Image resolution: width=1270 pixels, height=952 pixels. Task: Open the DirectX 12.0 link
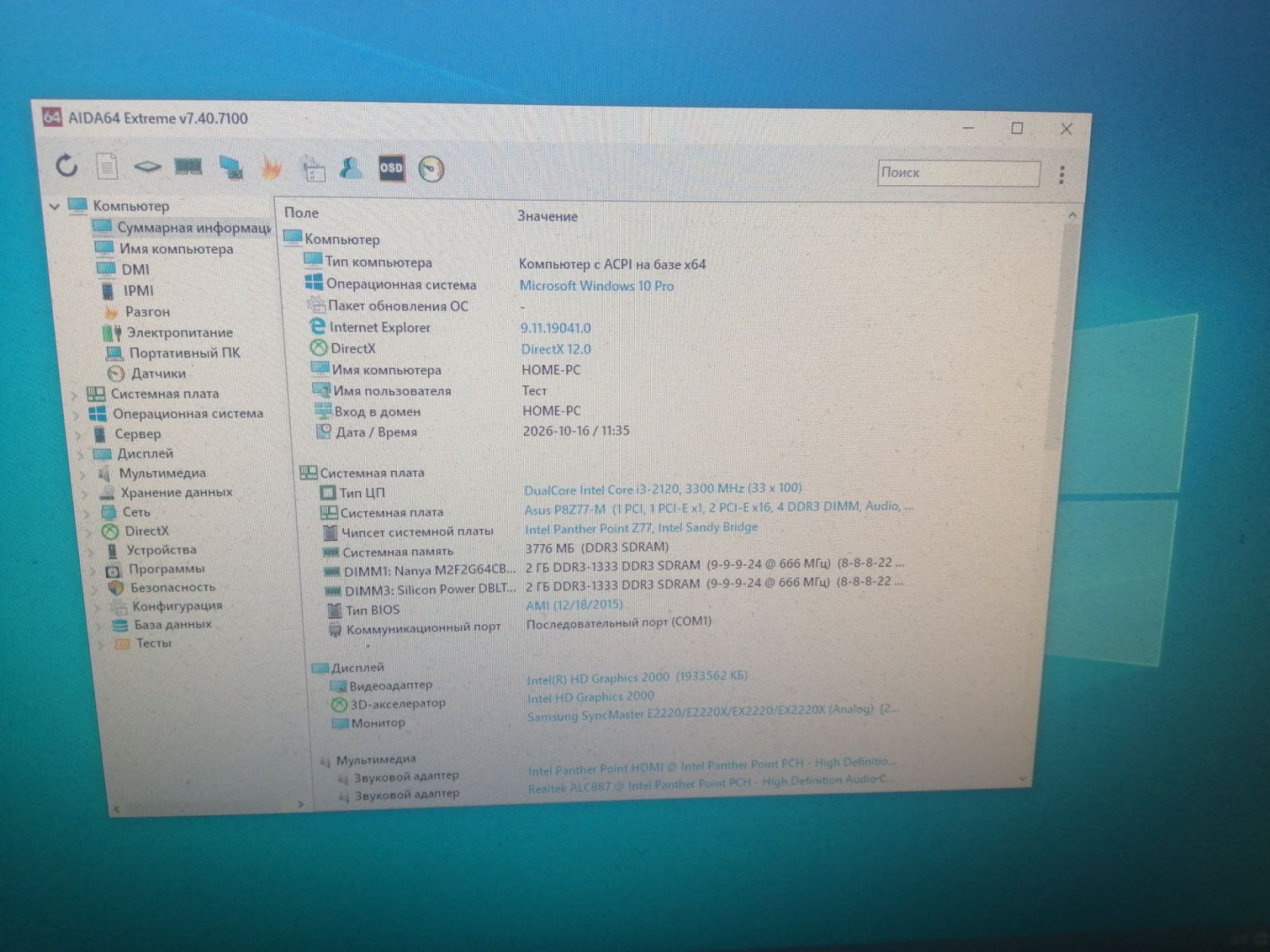(x=556, y=349)
